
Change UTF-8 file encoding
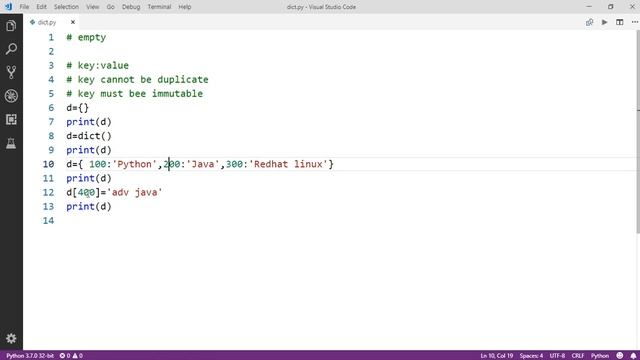tap(557, 356)
